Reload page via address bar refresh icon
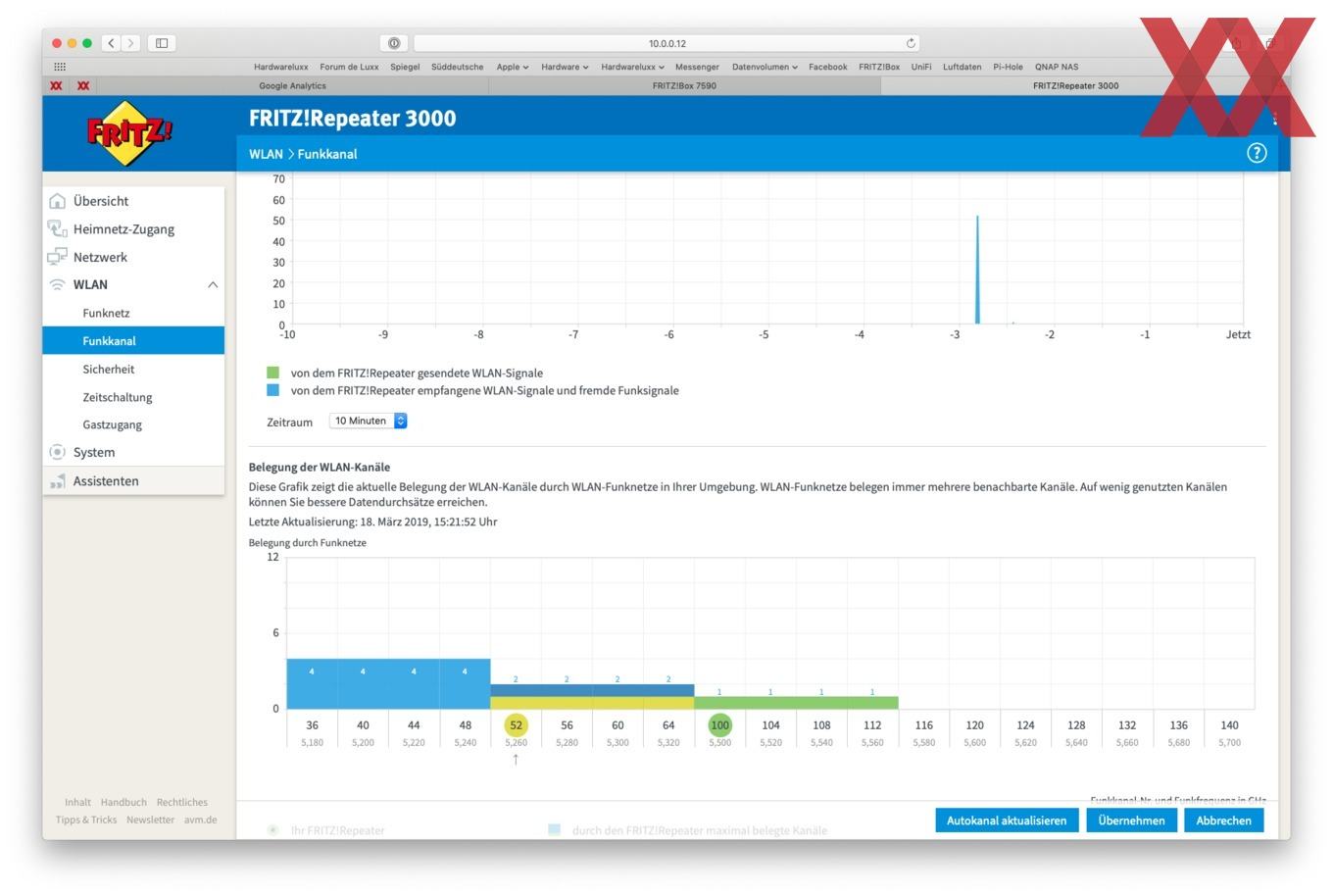The height and width of the screenshot is (896, 1333). (x=911, y=43)
